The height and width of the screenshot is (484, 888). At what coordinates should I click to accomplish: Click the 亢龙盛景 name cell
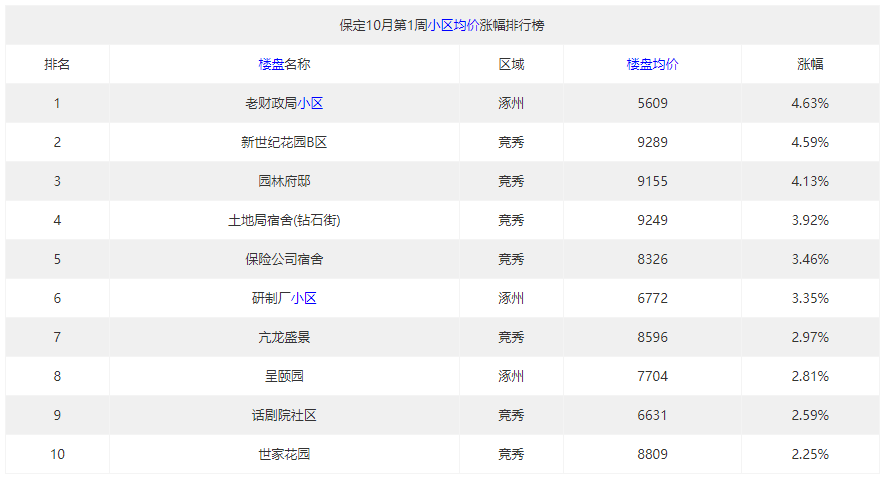click(x=284, y=338)
